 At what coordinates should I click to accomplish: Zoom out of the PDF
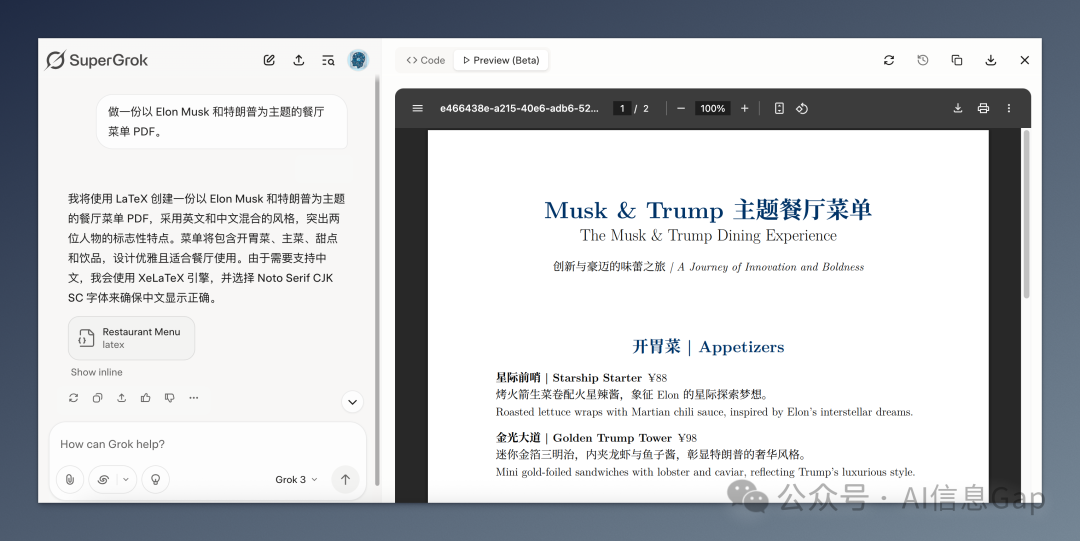click(681, 108)
